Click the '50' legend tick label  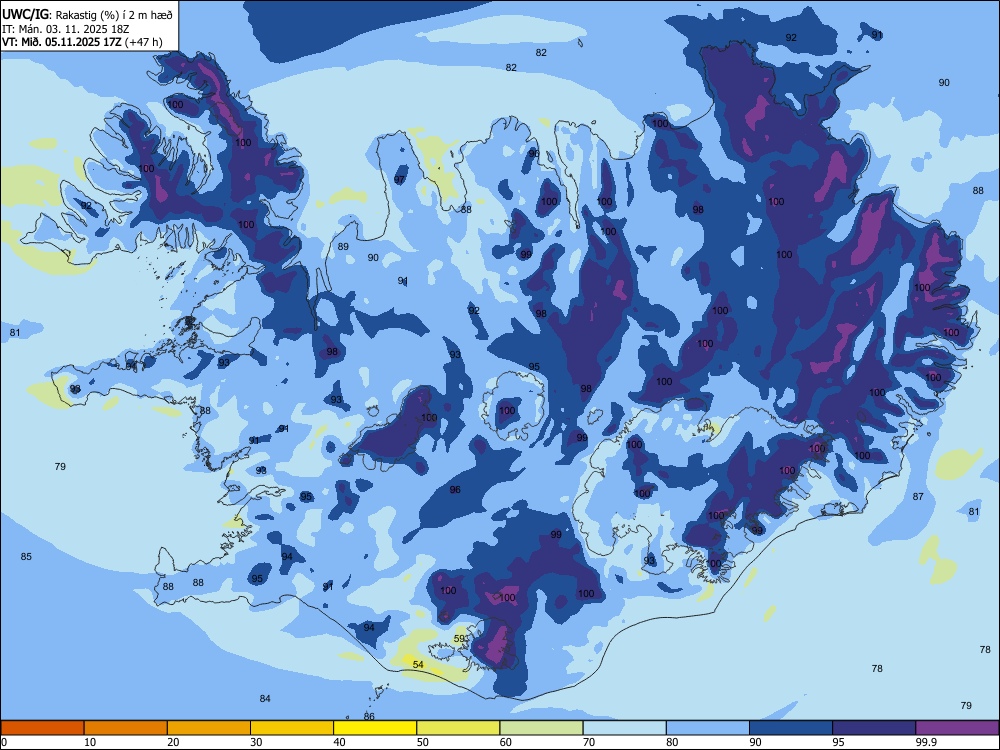[422, 742]
